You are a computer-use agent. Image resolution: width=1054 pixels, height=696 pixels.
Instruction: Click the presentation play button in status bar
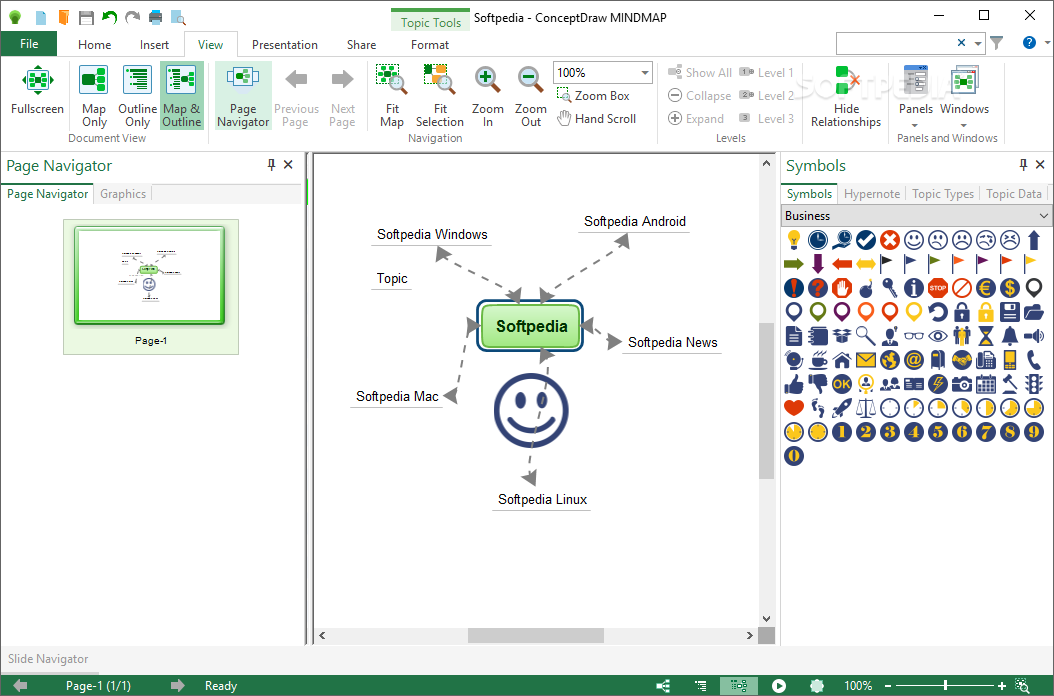tap(778, 685)
